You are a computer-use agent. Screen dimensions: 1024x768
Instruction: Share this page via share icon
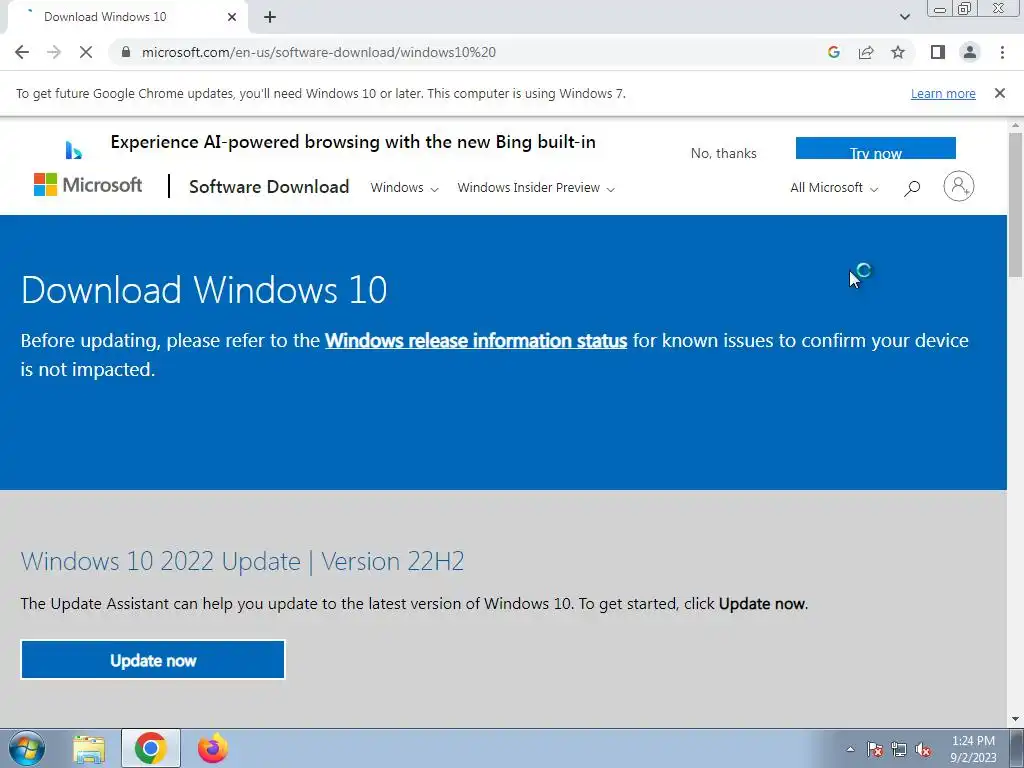point(866,52)
